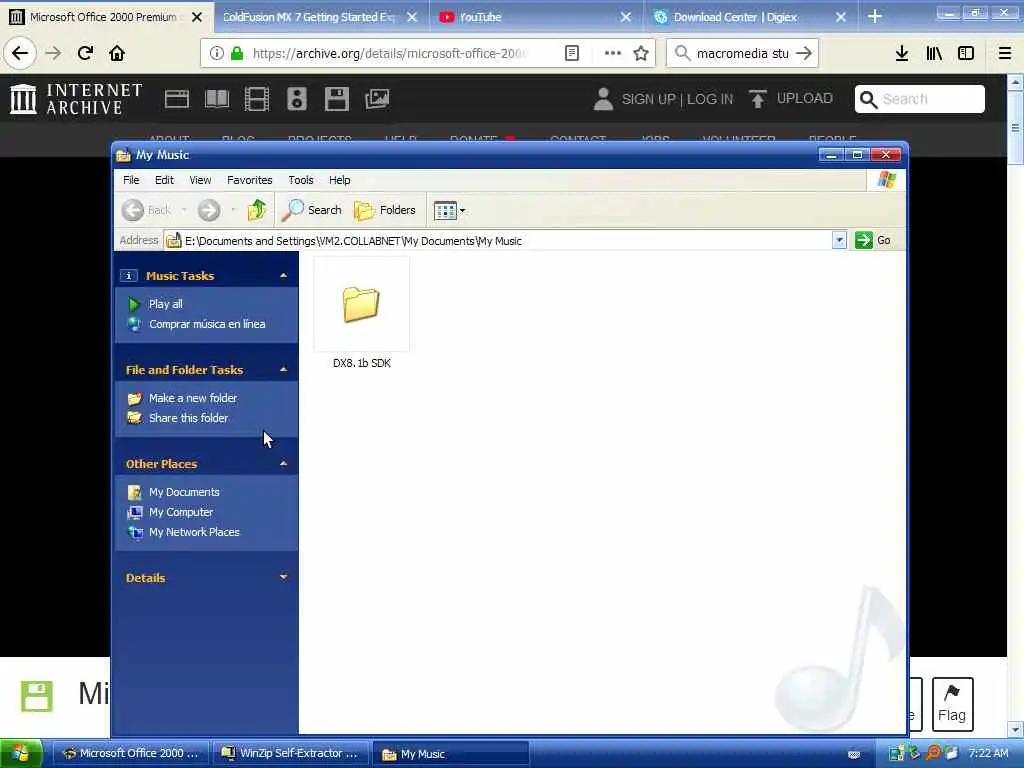Click the Firefox forward arrow

click(53, 53)
